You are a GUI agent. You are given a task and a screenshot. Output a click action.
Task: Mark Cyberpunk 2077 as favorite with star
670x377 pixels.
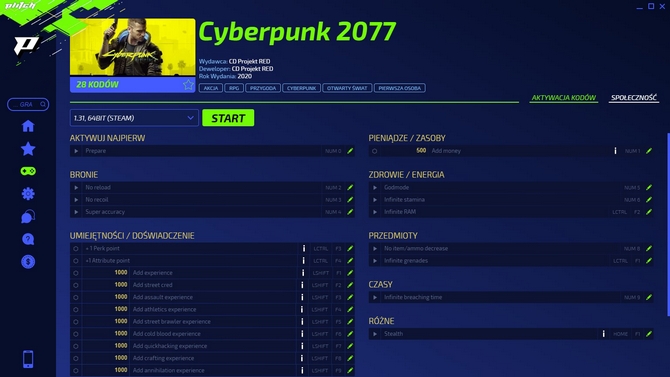[x=188, y=84]
